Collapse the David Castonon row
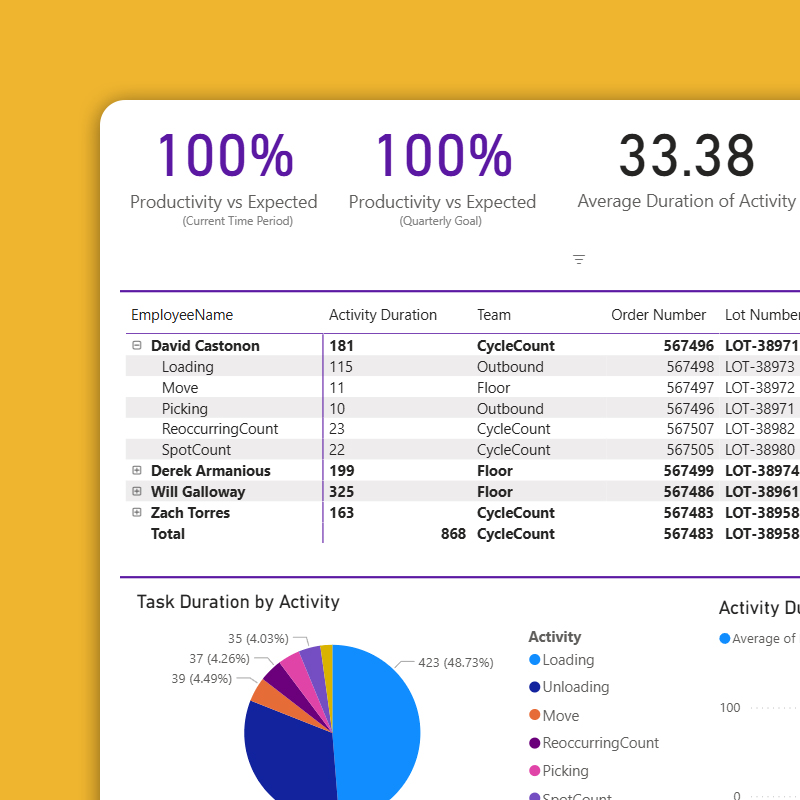 click(x=137, y=346)
